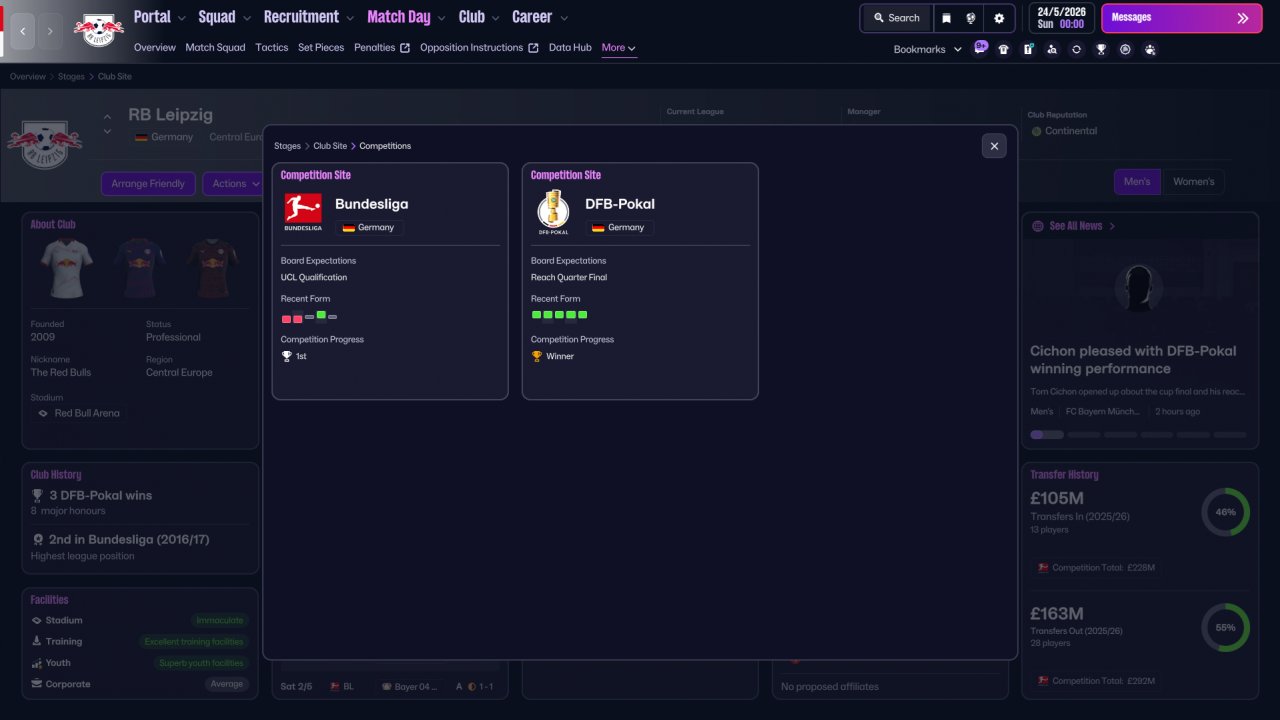
Task: Click the Bundesliga logo in competition card
Action: [x=303, y=212]
